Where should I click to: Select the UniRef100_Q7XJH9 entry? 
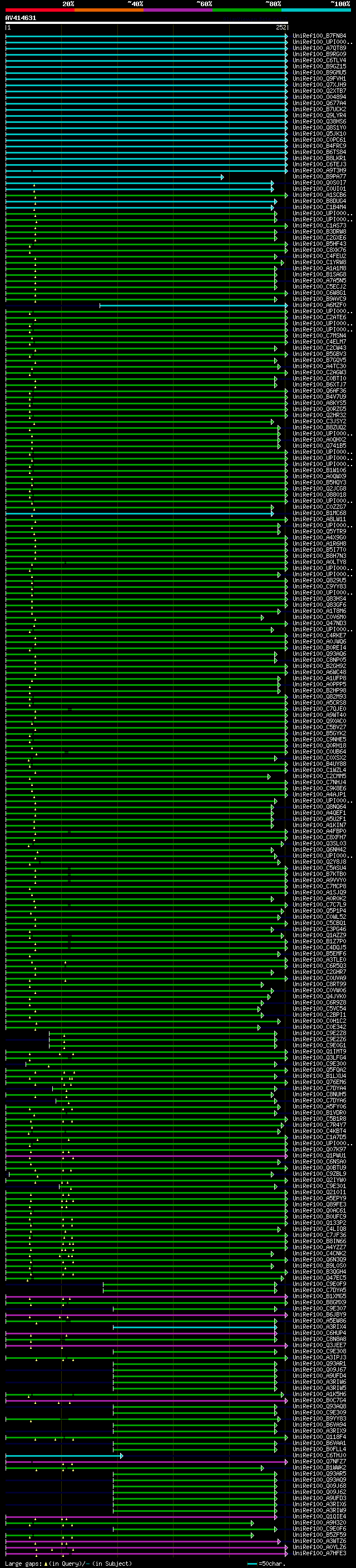click(x=319, y=85)
